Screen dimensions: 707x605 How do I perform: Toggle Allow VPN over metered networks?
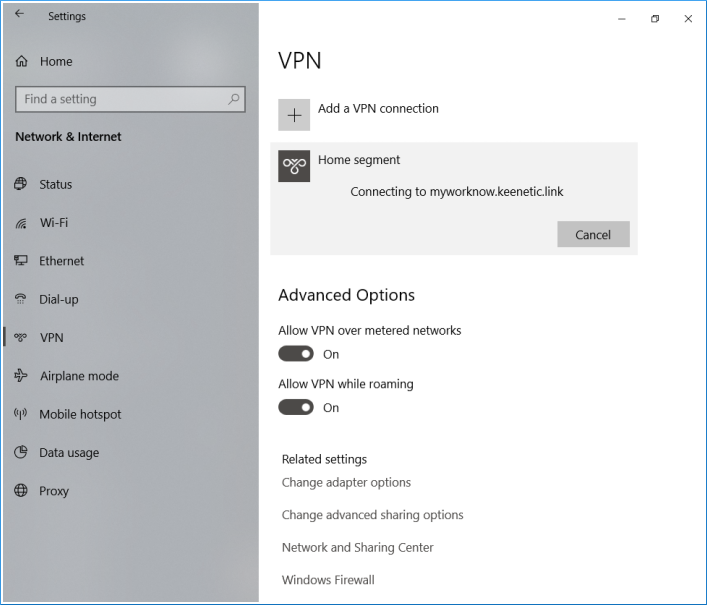click(296, 354)
